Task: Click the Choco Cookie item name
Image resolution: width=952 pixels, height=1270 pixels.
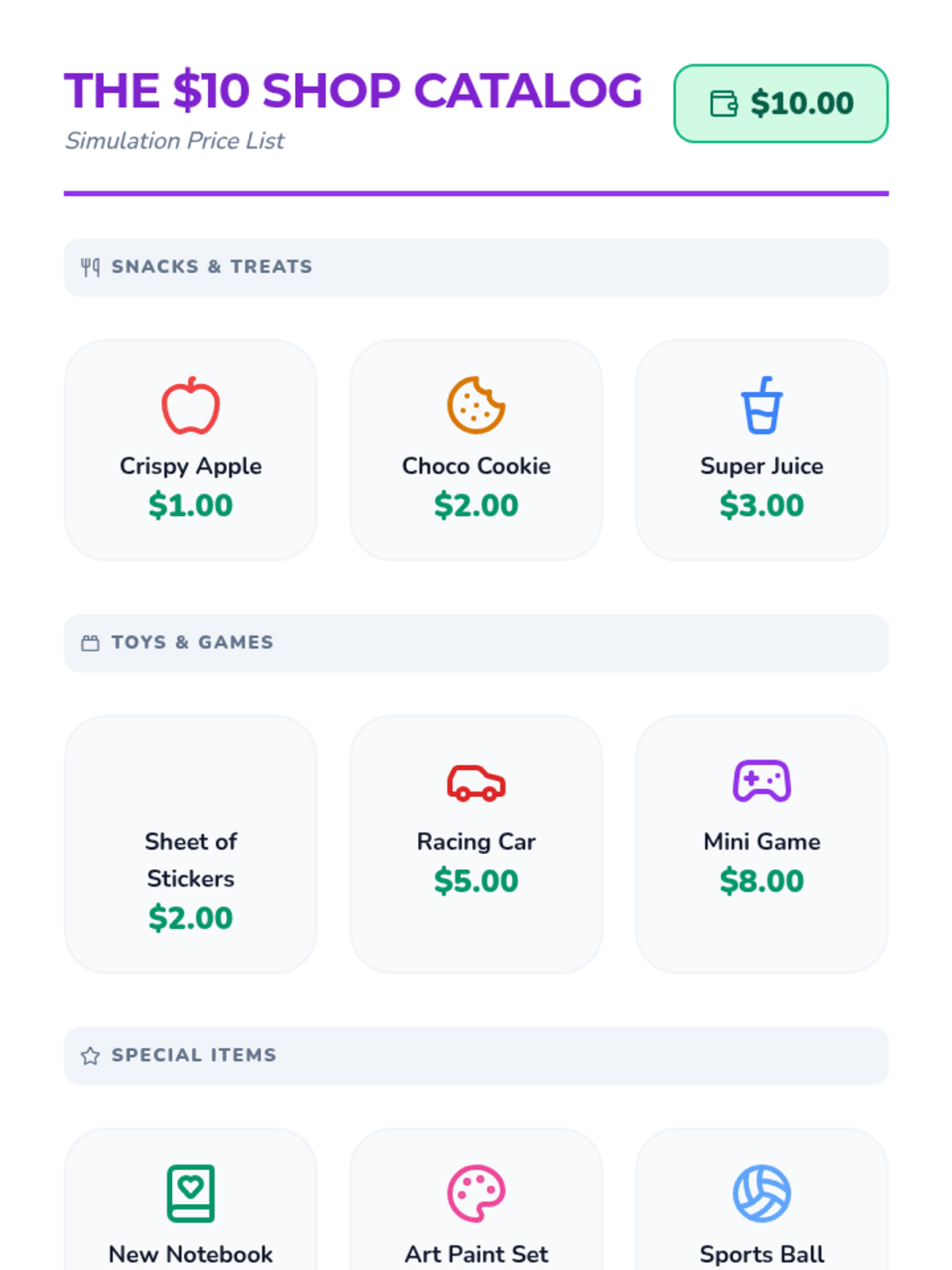Action: [476, 466]
